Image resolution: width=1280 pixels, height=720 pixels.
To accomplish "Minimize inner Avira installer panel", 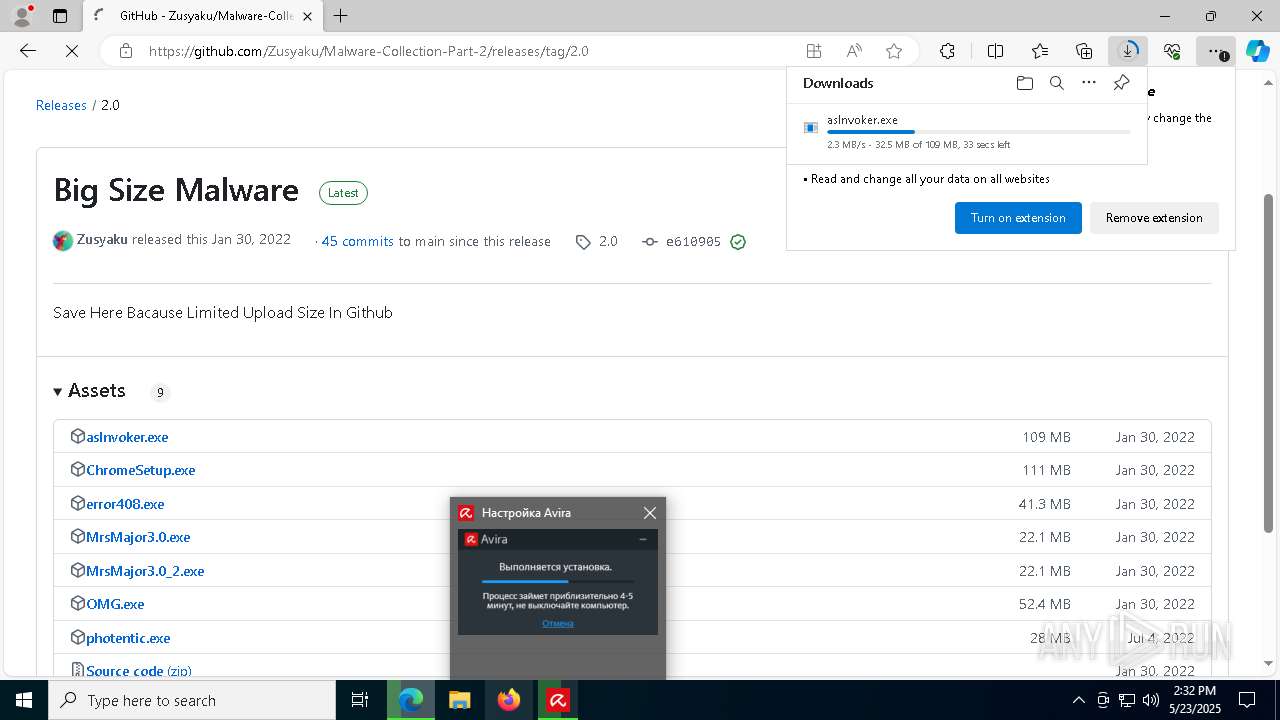I will pos(643,539).
